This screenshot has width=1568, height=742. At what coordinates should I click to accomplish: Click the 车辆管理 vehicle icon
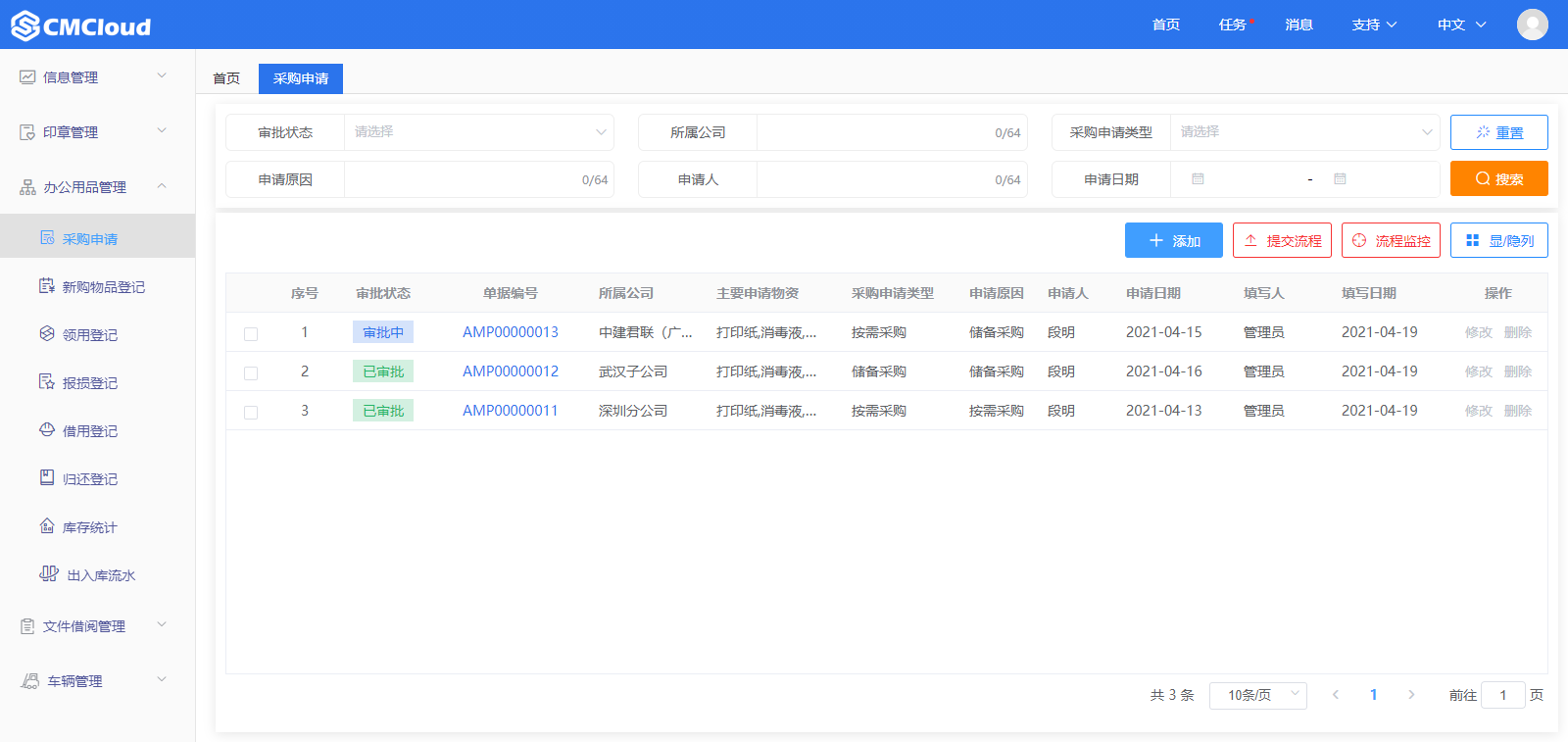[30, 680]
